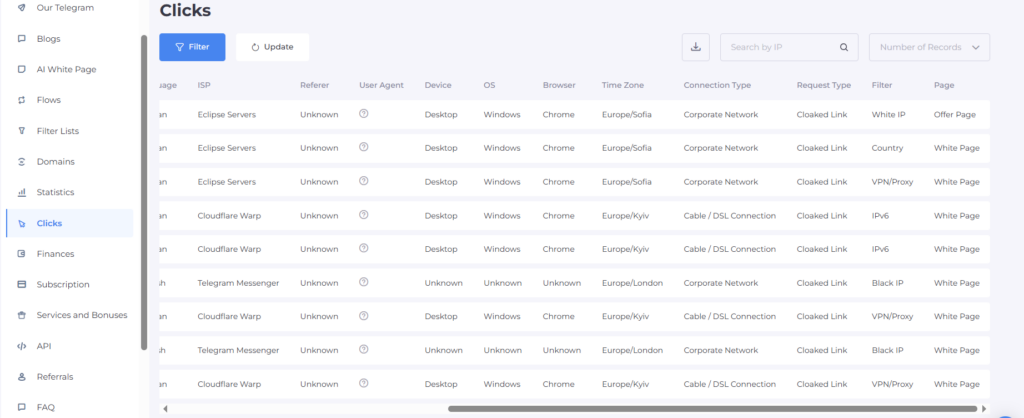The height and width of the screenshot is (418, 1024).
Task: Click the download export icon button
Action: tap(695, 47)
